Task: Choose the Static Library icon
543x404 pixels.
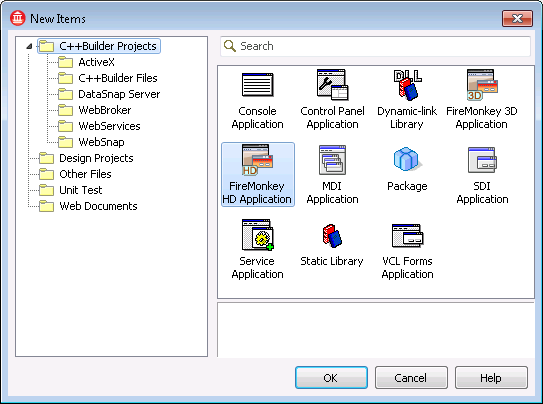Action: tap(332, 235)
